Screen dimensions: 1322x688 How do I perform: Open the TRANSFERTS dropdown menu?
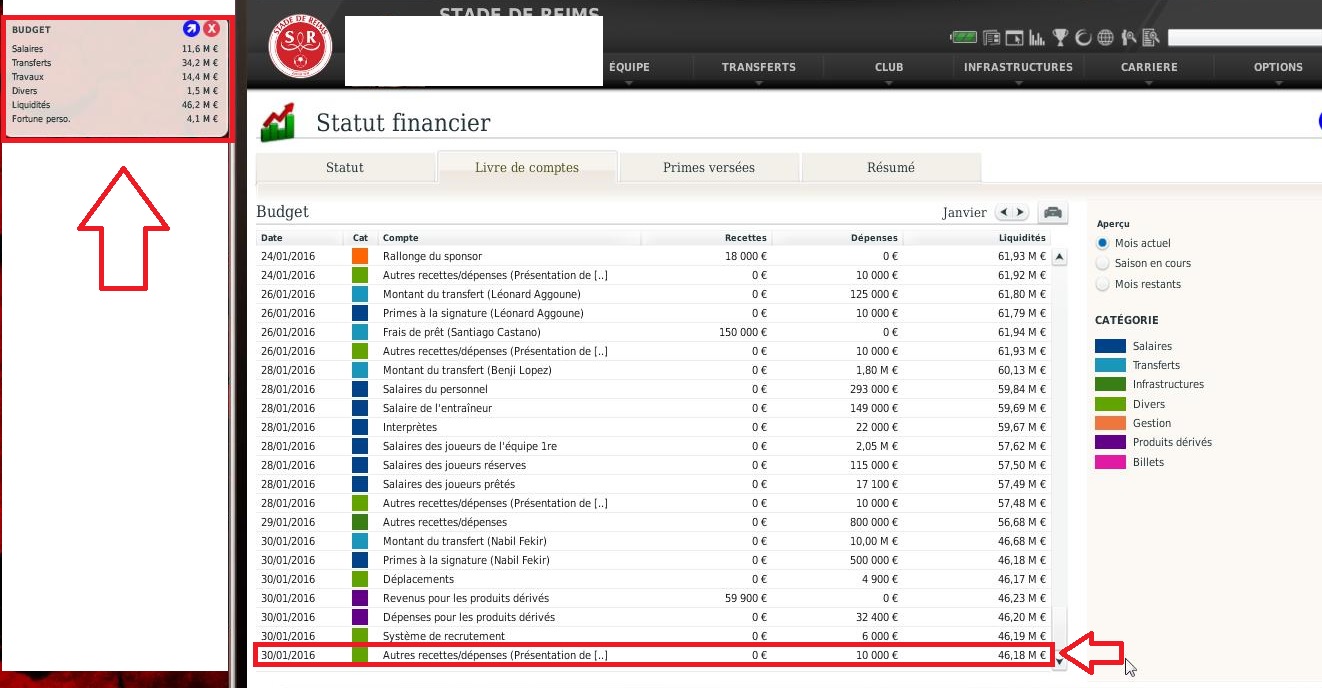coord(759,68)
